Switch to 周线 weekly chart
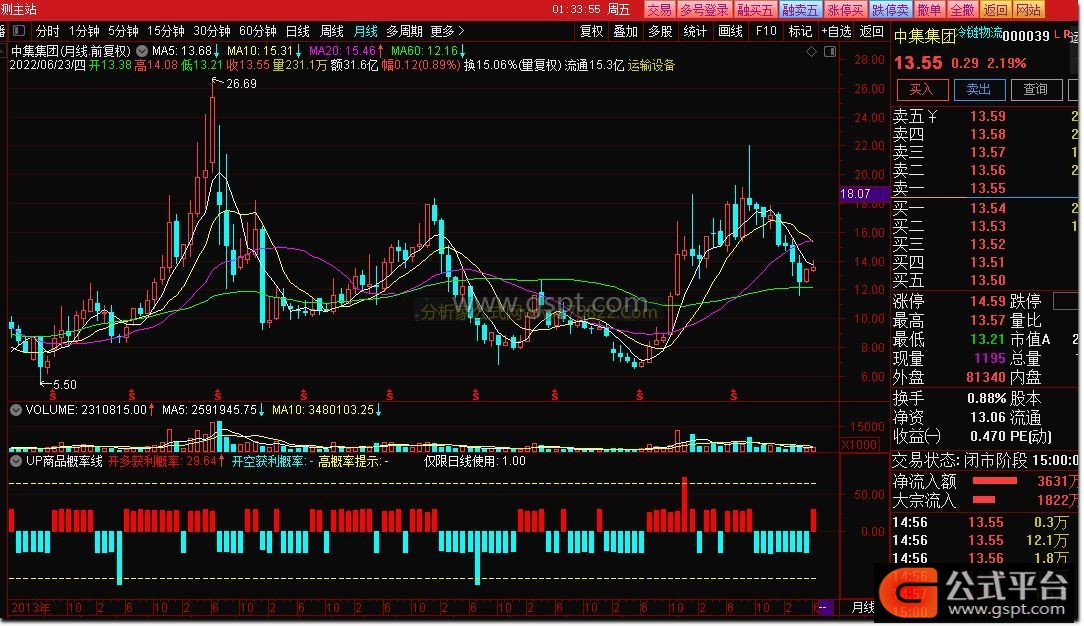 332,31
